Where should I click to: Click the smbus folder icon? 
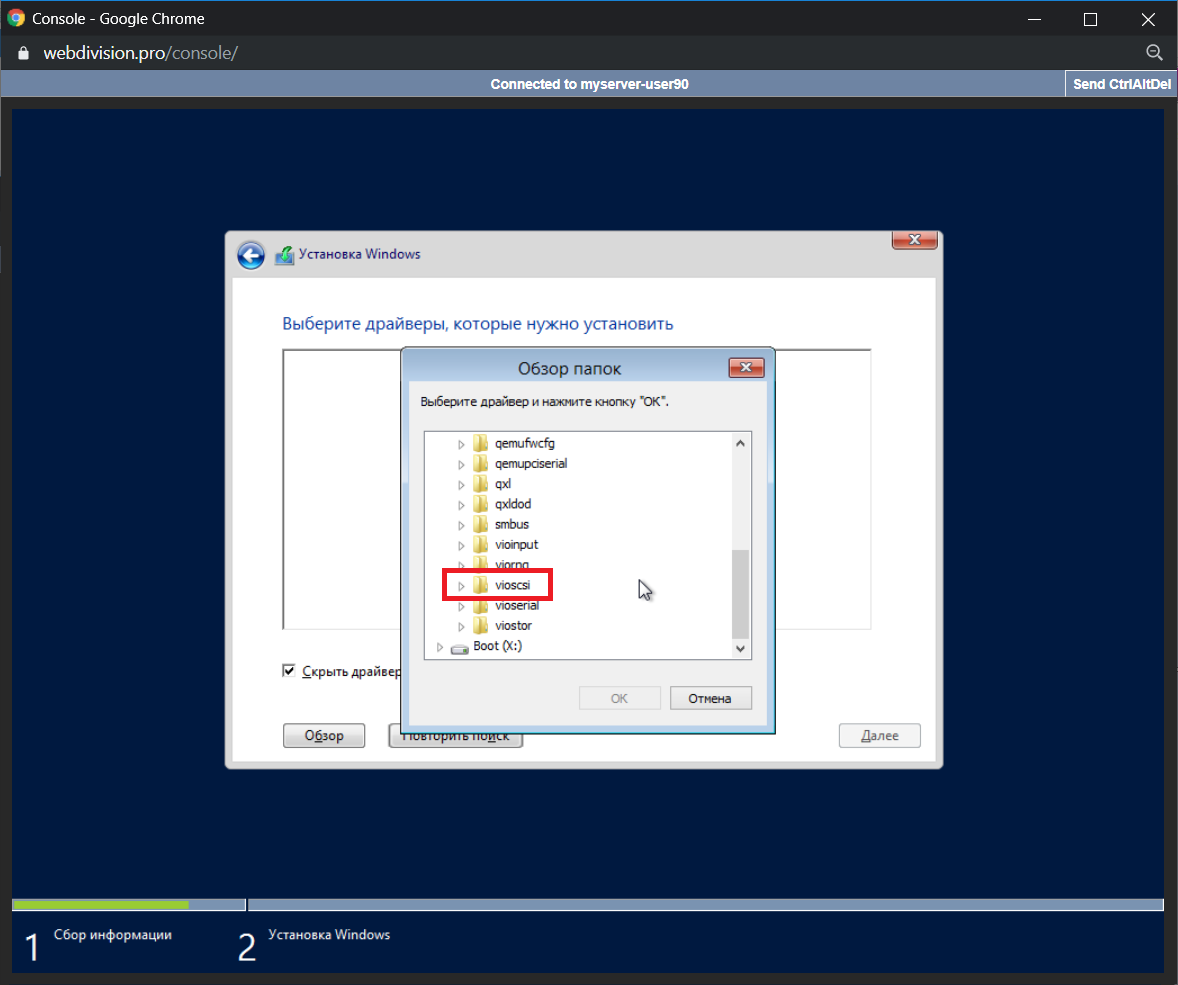click(481, 524)
